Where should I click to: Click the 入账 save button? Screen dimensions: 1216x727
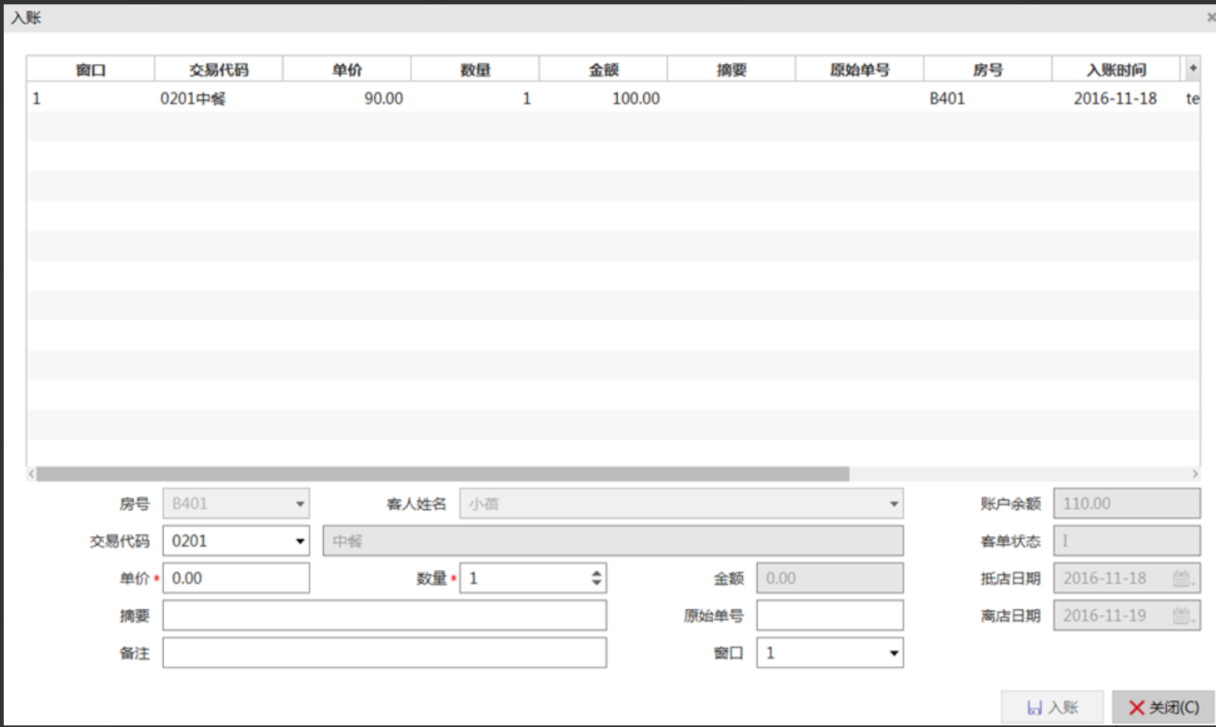[1052, 707]
